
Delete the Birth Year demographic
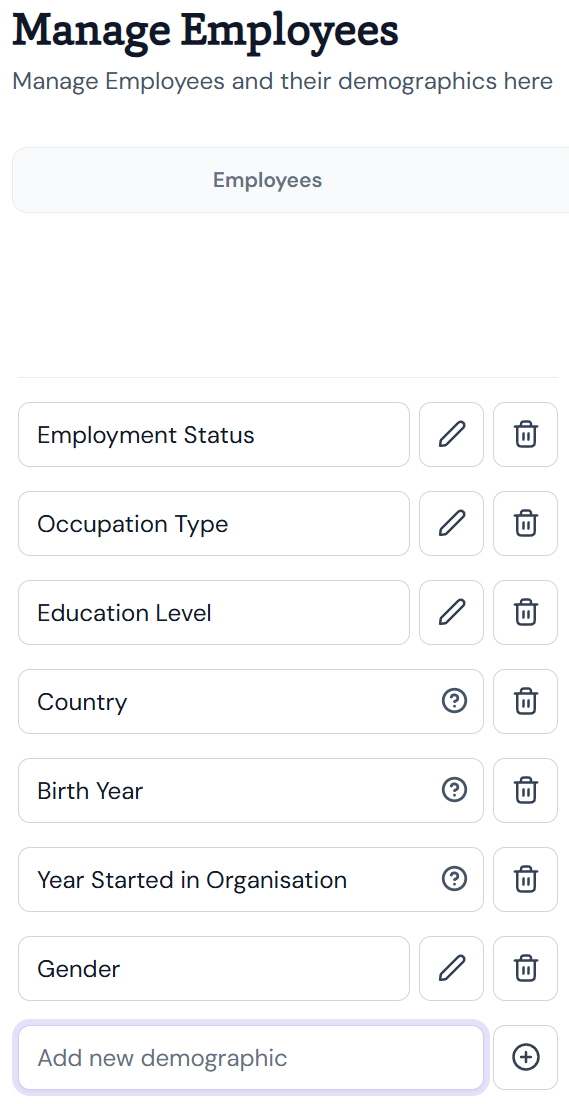click(x=525, y=790)
